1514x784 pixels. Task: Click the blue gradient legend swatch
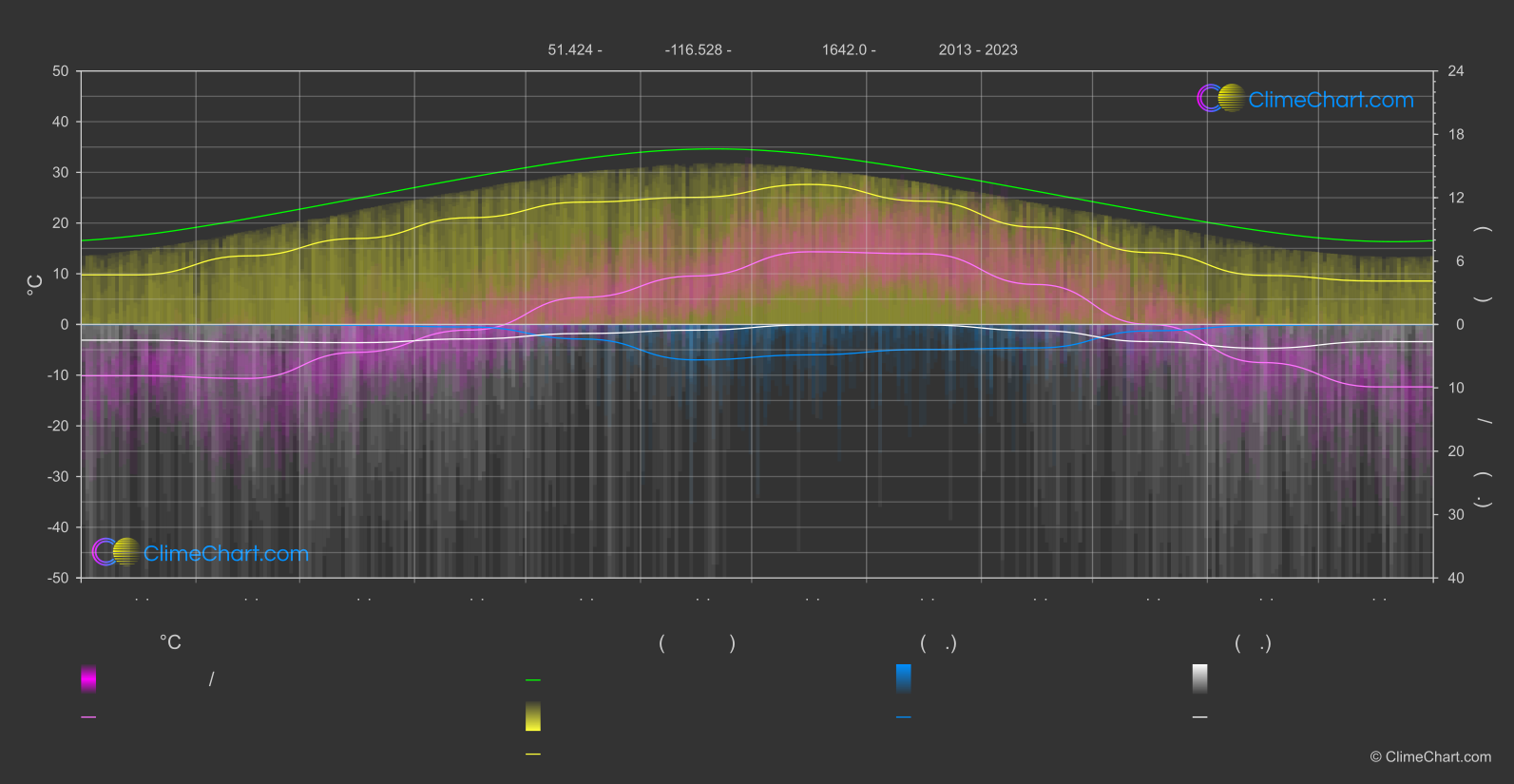[x=904, y=679]
